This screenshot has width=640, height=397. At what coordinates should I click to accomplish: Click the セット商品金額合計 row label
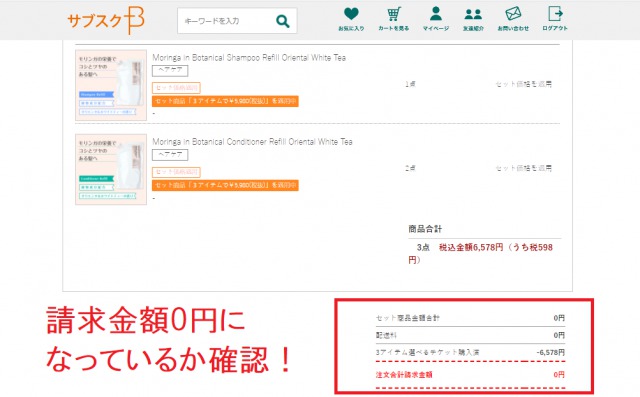tap(407, 318)
